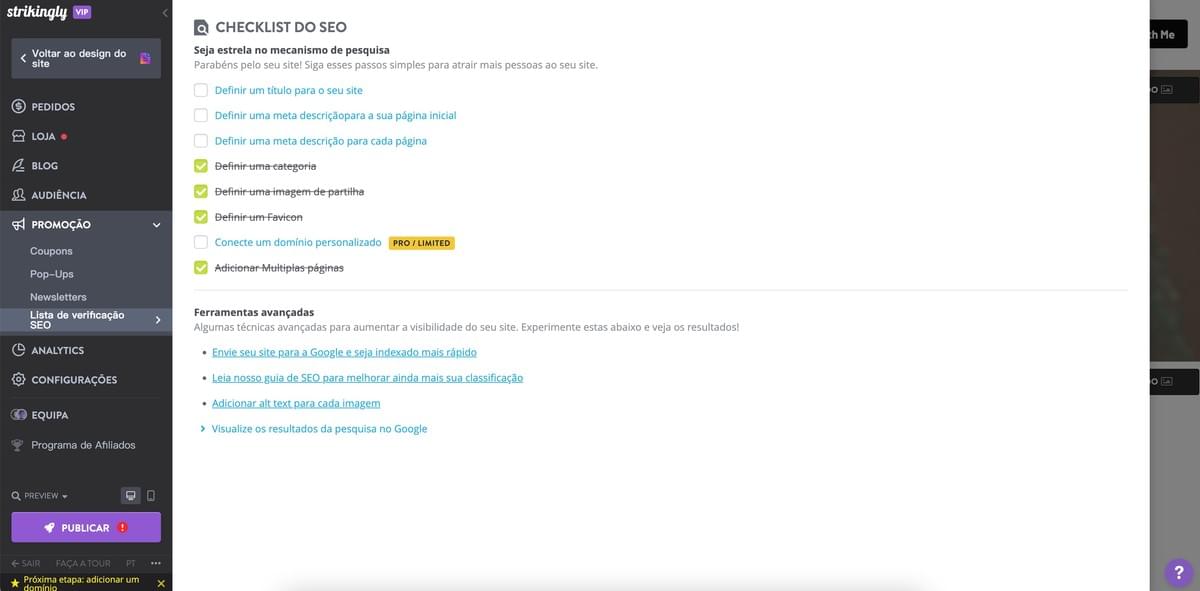
Task: Click the Publicar button
Action: point(85,527)
